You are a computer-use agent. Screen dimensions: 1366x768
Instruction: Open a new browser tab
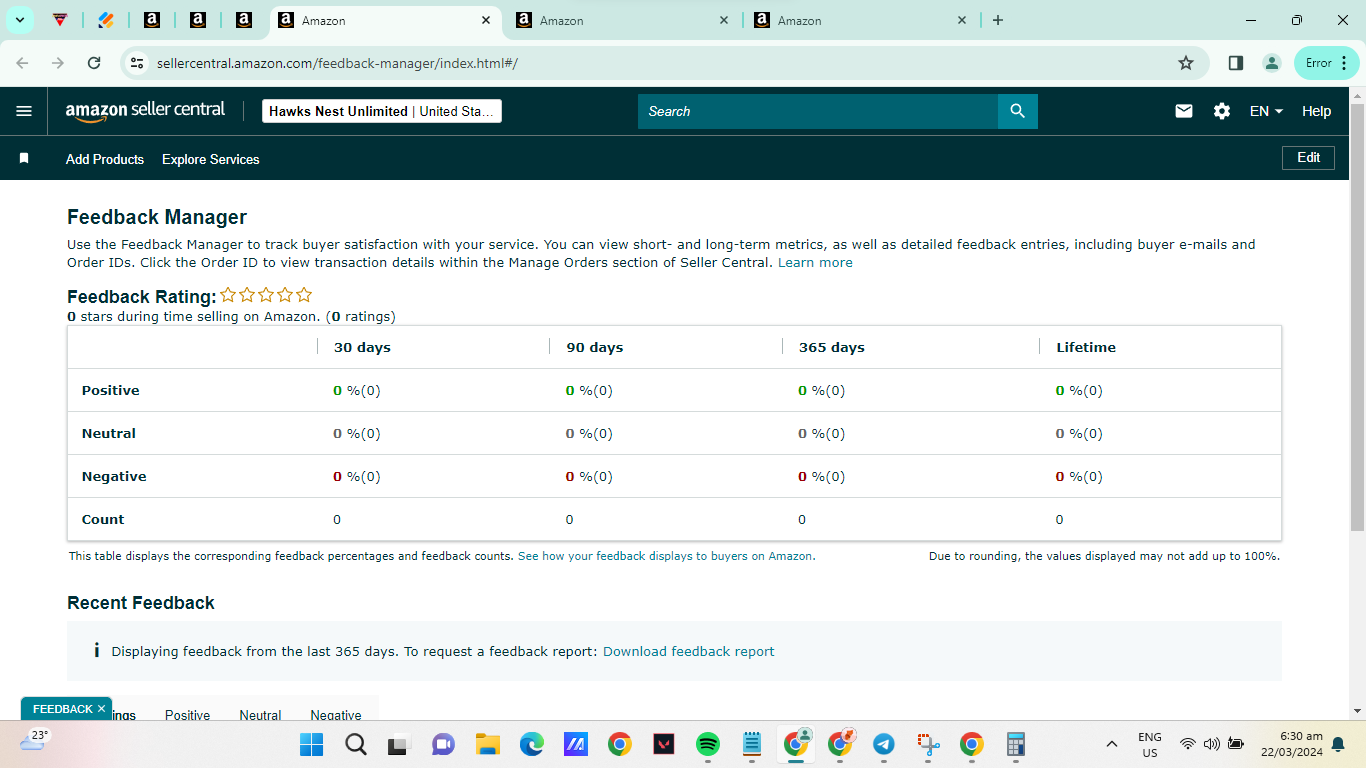click(998, 20)
